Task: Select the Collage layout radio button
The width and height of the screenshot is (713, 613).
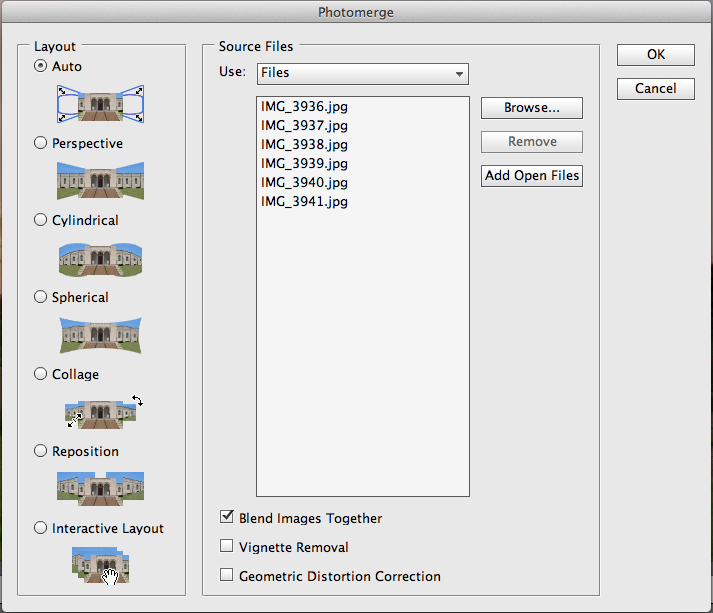Action: pyautogui.click(x=40, y=374)
